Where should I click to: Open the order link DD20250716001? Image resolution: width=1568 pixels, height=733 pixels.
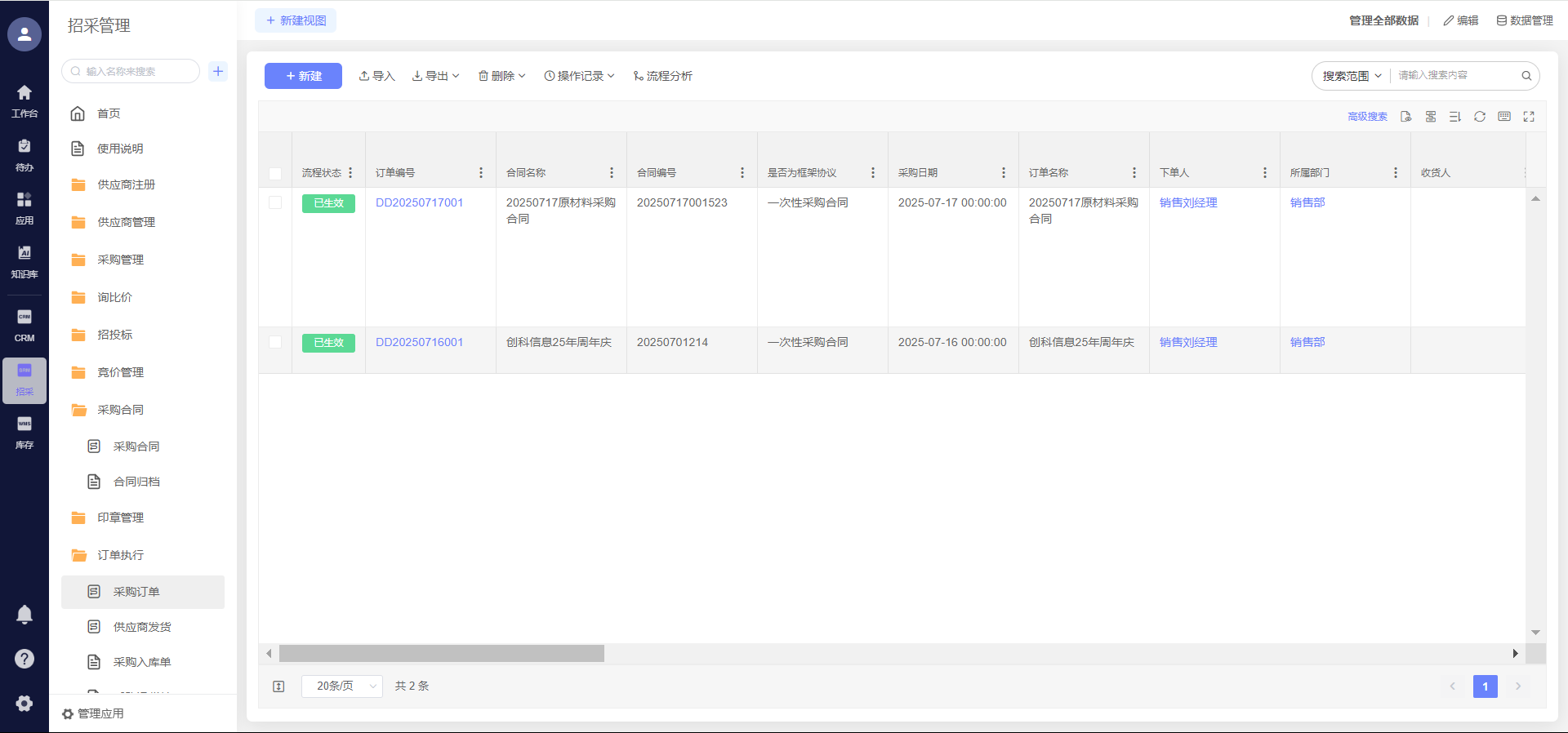point(419,342)
